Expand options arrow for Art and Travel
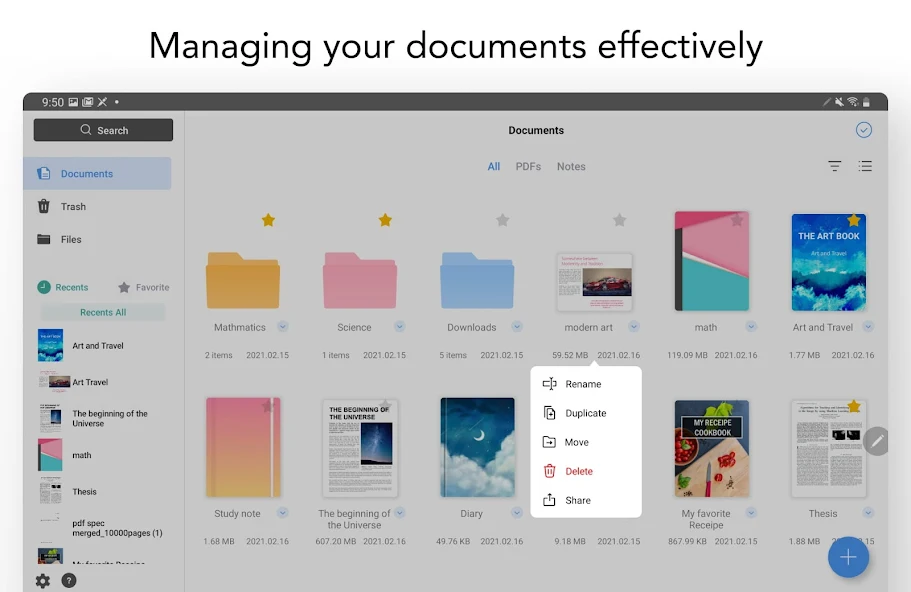The image size is (911, 592). tap(868, 327)
